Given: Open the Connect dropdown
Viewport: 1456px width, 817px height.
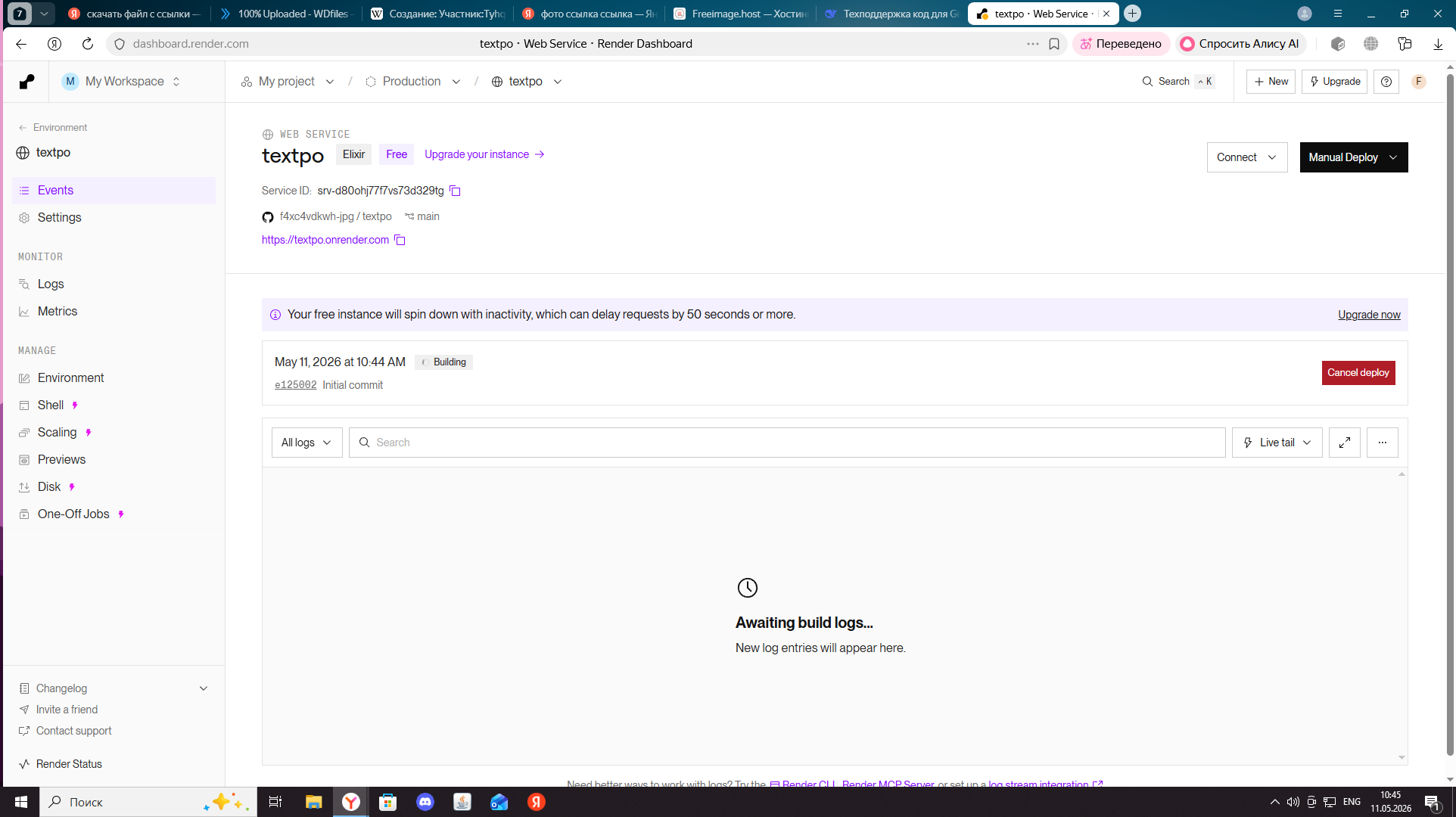Looking at the screenshot, I should tap(1247, 157).
